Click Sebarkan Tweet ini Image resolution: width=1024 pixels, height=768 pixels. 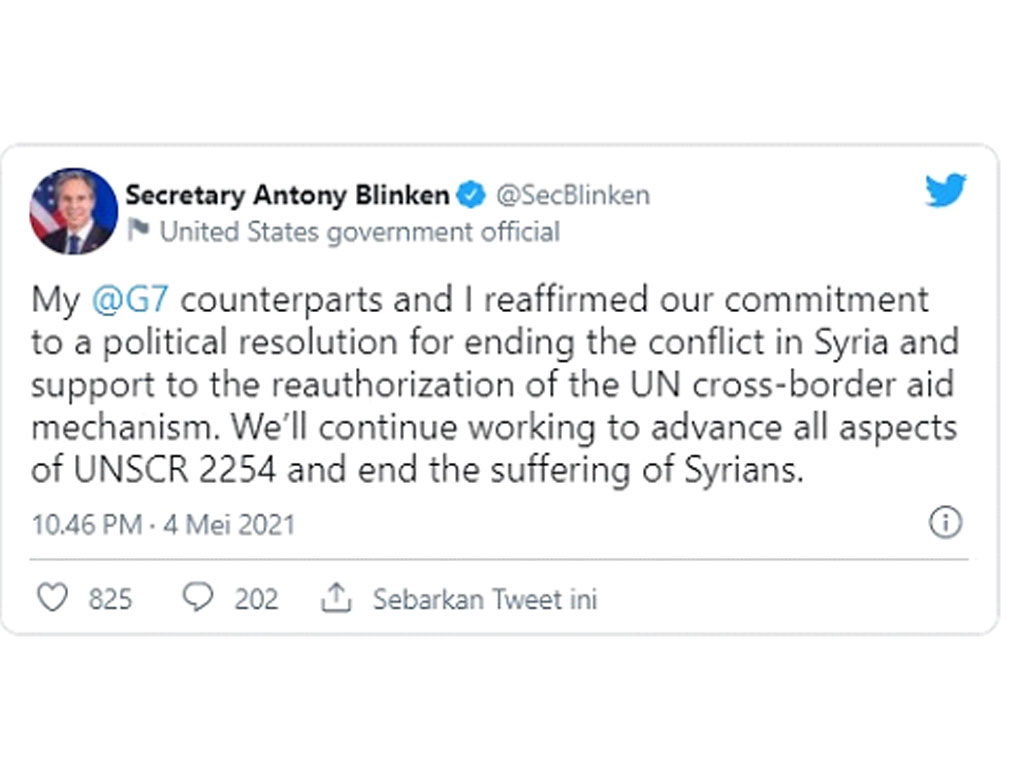pos(485,599)
